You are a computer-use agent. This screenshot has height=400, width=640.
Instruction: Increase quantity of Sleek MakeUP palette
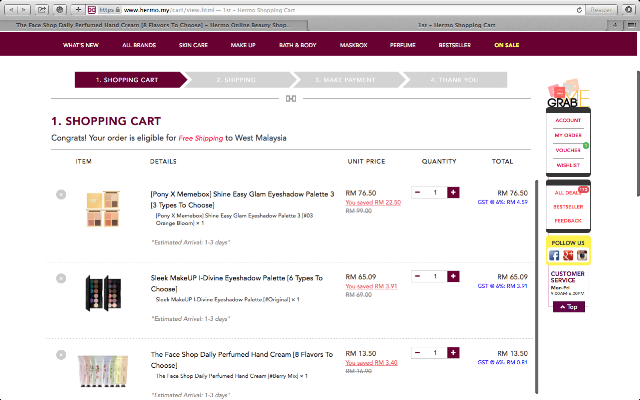(453, 276)
